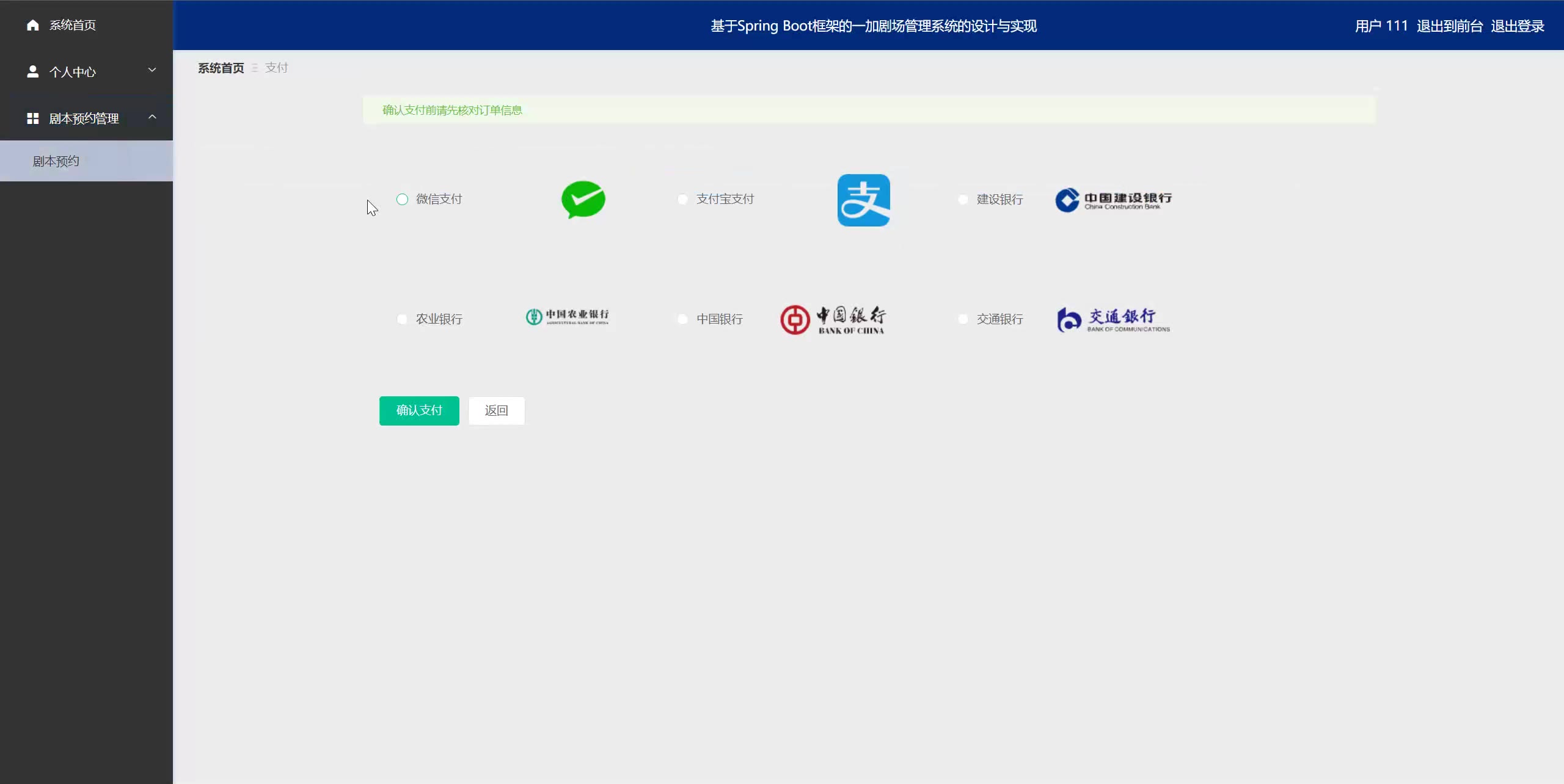The height and width of the screenshot is (784, 1564).
Task: Click the WeChat Pay green logo
Action: (x=583, y=200)
